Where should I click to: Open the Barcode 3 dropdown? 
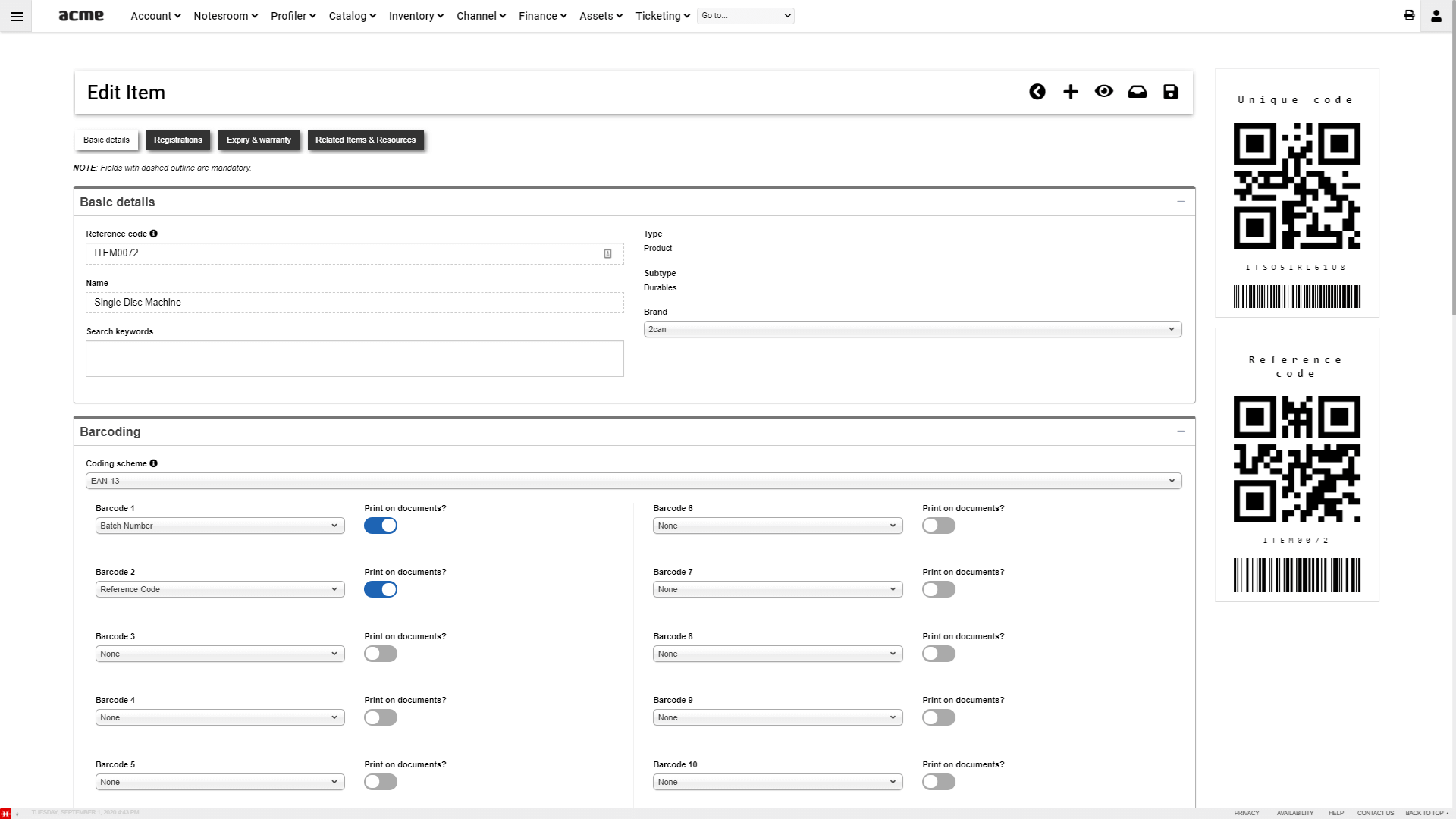pyautogui.click(x=220, y=654)
